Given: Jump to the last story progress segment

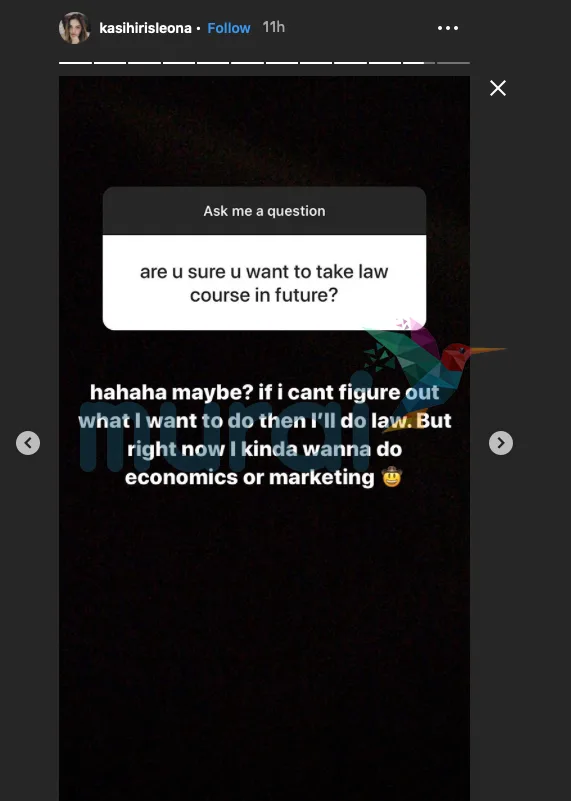Looking at the screenshot, I should 454,63.
